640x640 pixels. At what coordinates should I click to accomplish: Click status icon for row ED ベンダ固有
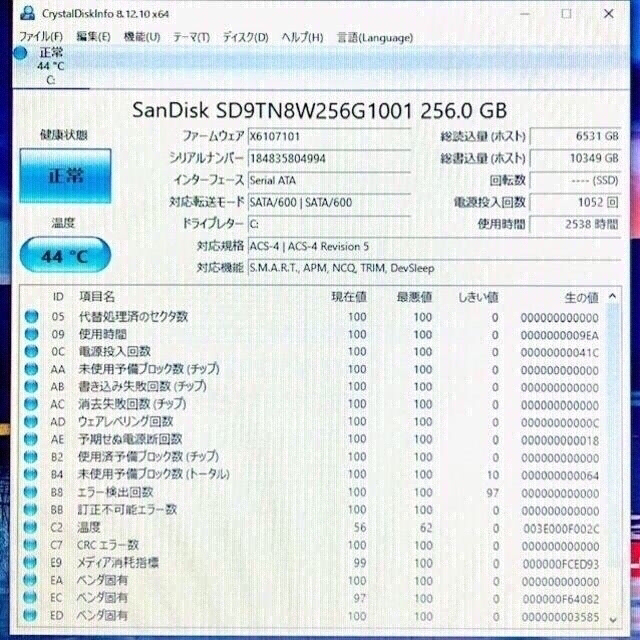click(x=30, y=615)
